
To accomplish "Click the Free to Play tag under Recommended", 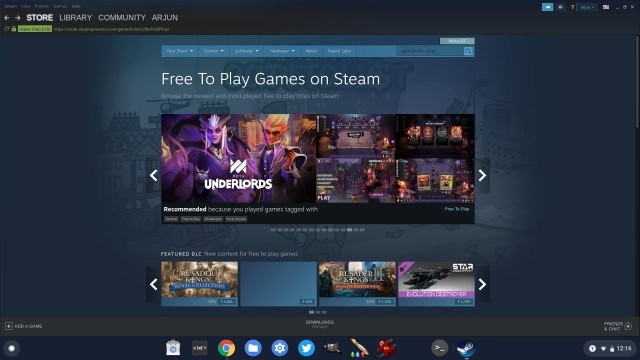I will tap(191, 219).
